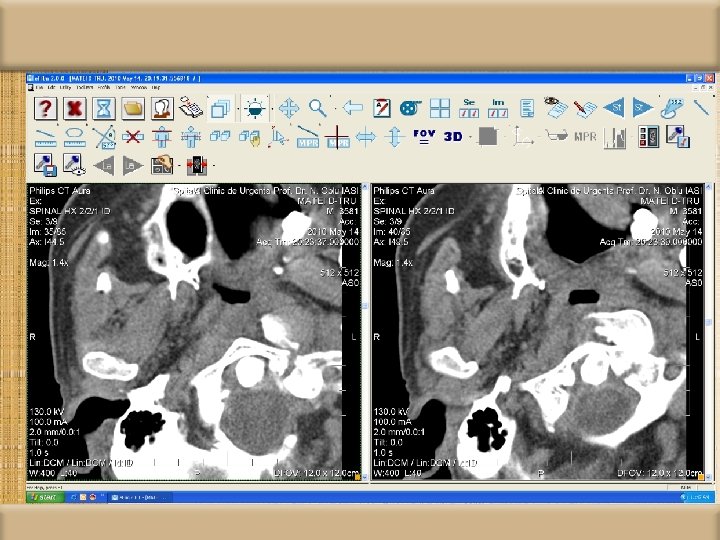This screenshot has width=720, height=540.
Task: Select the probe value tool icon
Action: [672, 108]
